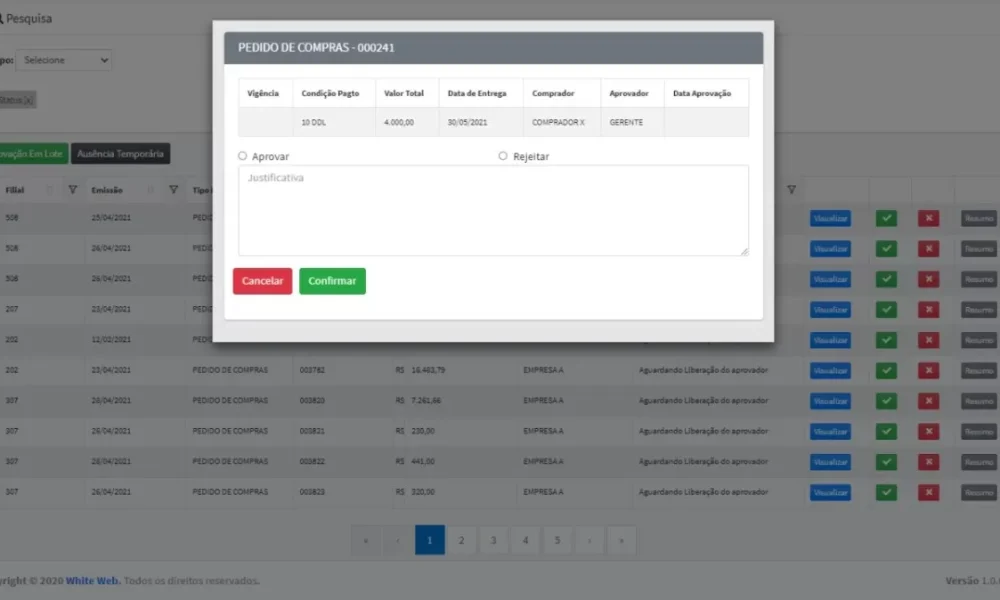The width and height of the screenshot is (1000, 600).
Task: Click filter funnel icon at right column header
Action: coord(791,189)
